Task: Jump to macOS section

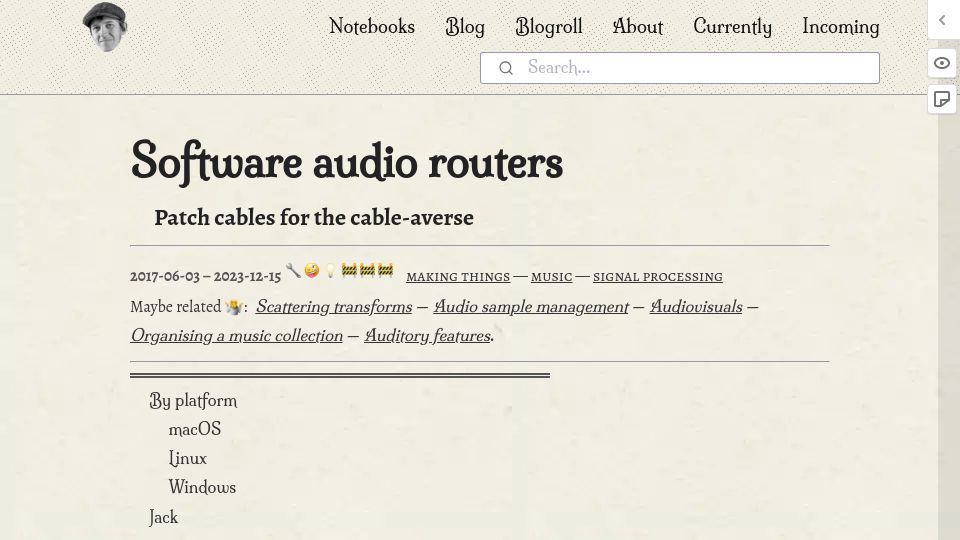Action: tap(195, 429)
